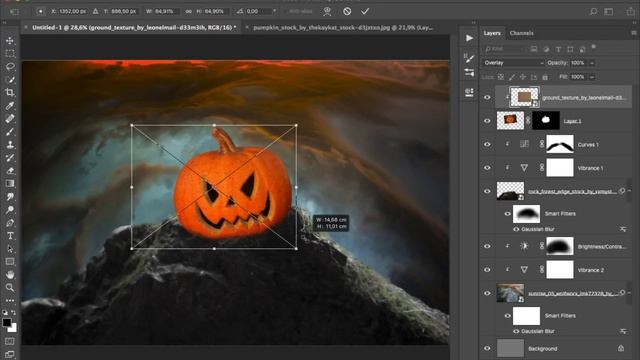Select the History Brush tool
This screenshot has width=640, height=360.
click(x=10, y=158)
